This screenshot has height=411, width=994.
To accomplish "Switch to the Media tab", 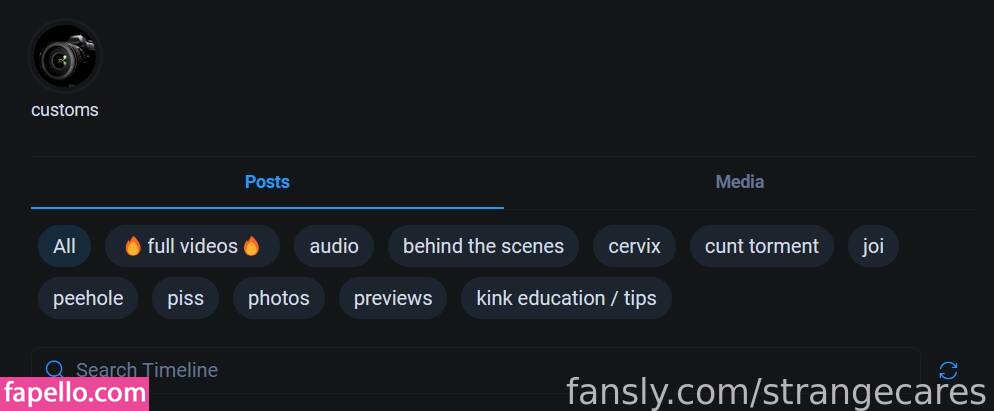I will click(x=740, y=182).
